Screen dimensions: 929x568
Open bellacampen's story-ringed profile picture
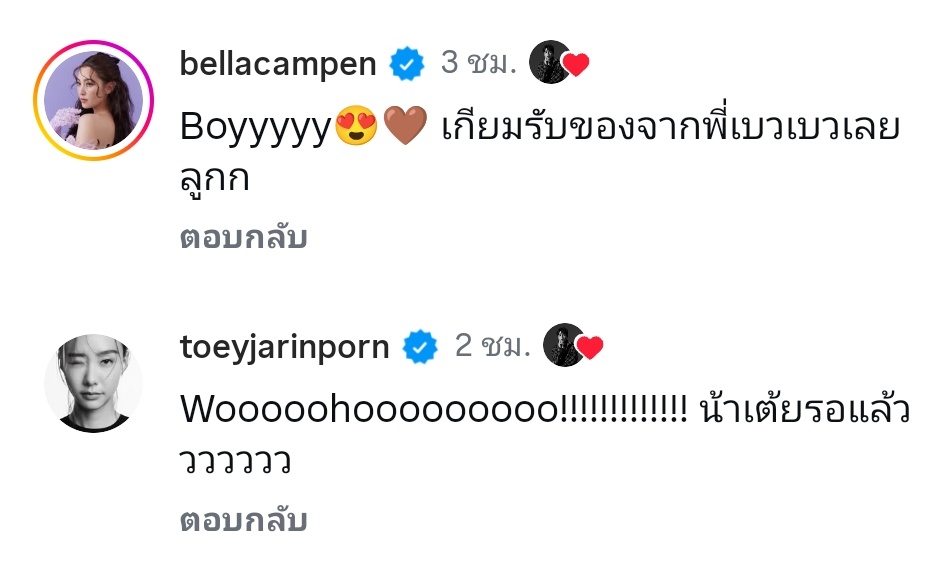(x=94, y=100)
